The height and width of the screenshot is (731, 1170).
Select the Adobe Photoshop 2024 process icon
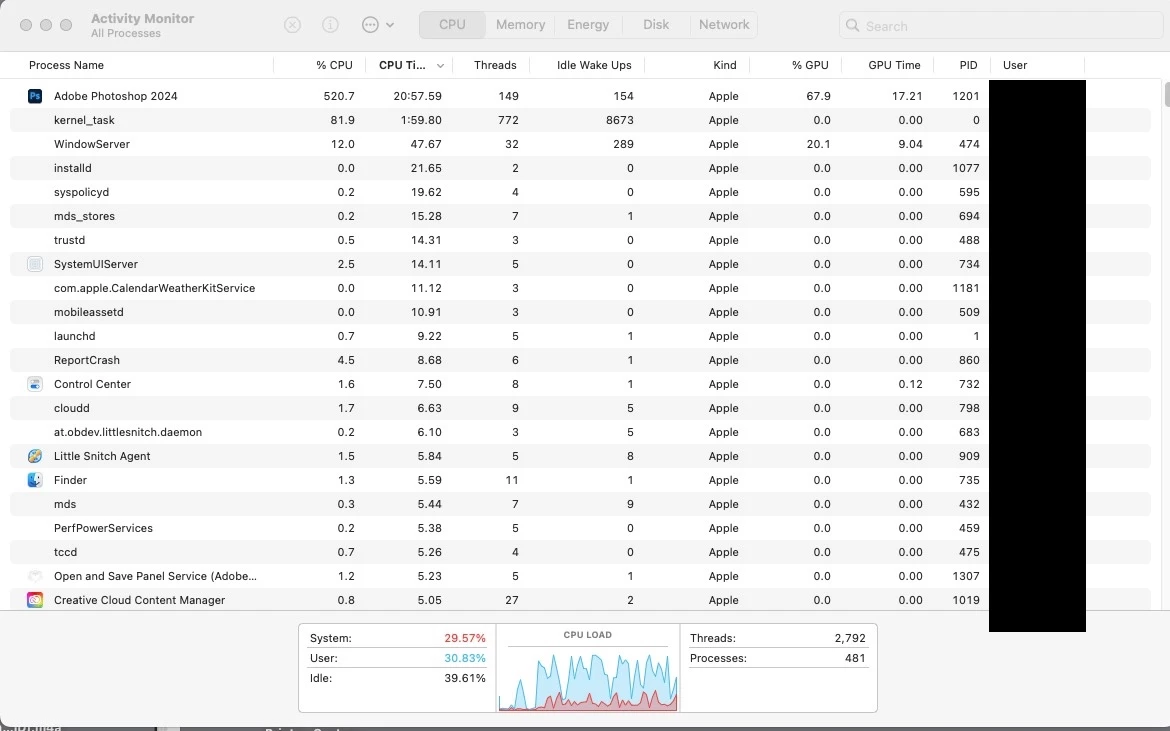(35, 95)
